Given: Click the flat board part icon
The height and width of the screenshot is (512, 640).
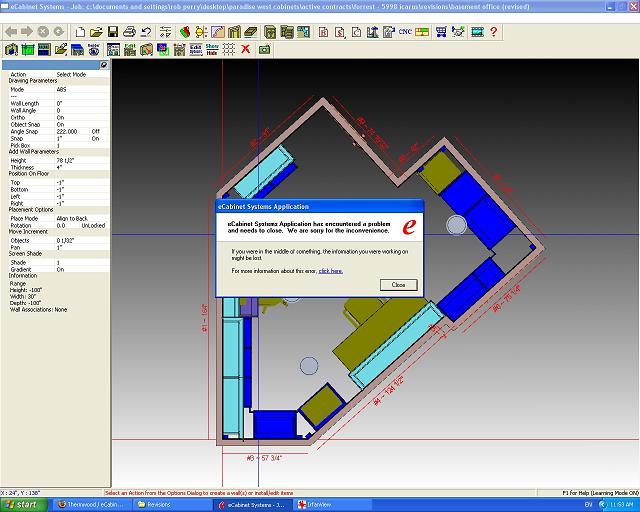Looking at the screenshot, I should 250,32.
